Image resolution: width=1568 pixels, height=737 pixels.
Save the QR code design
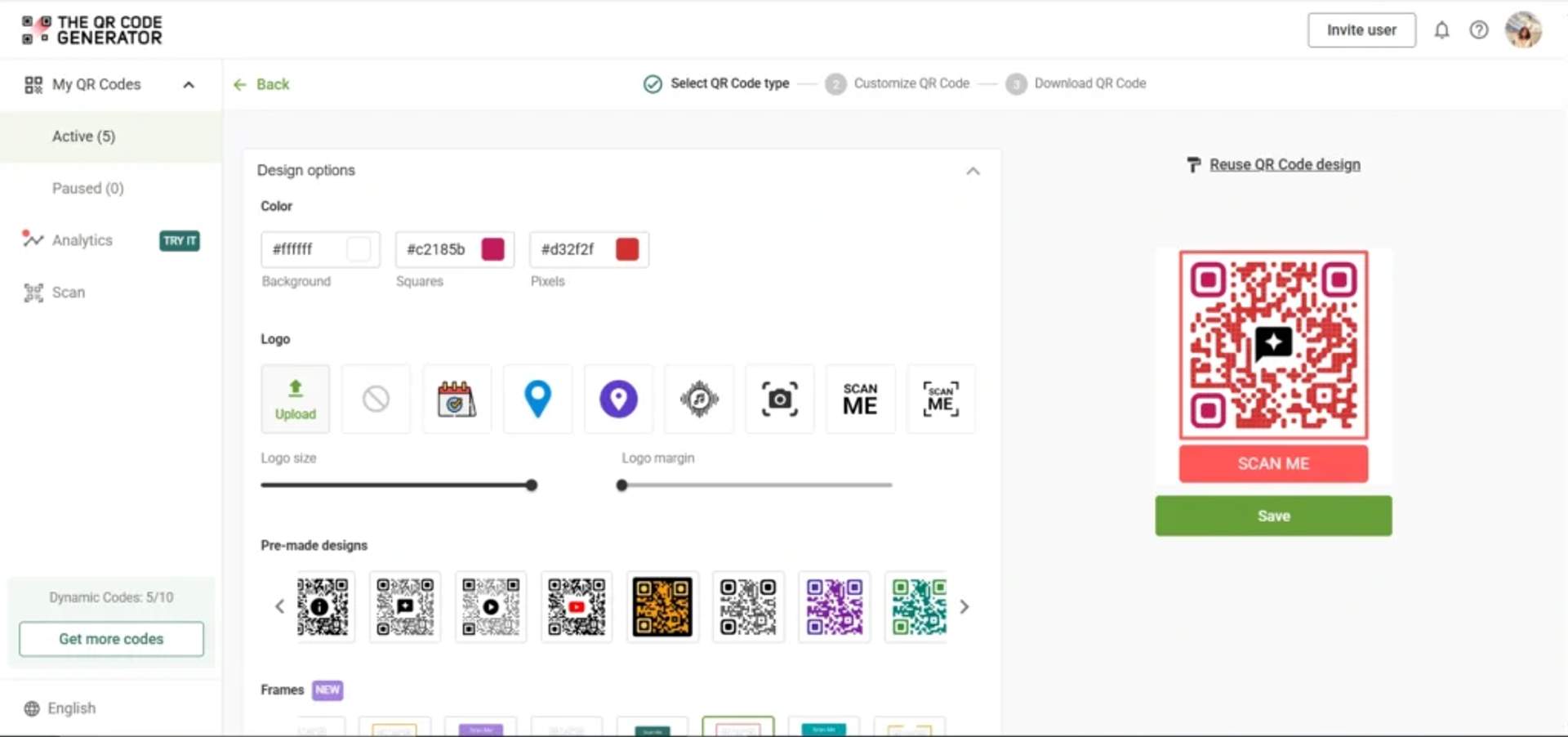1273,516
